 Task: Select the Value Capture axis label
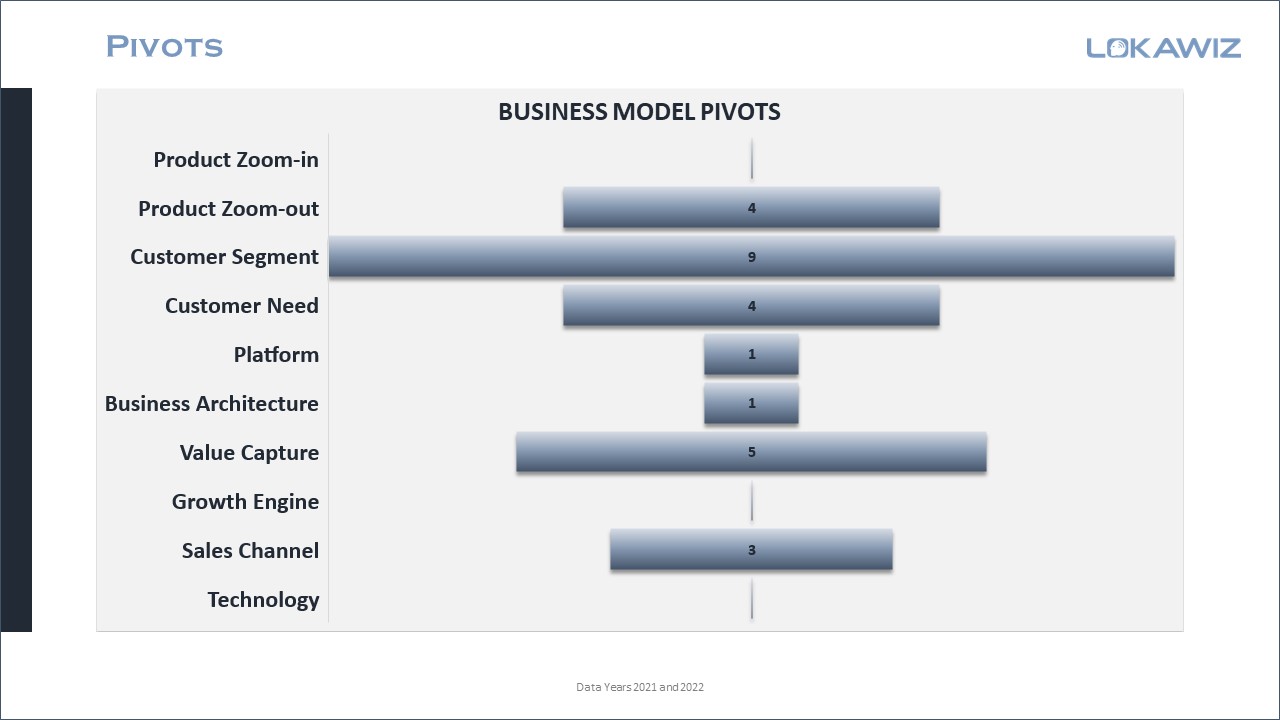point(249,453)
